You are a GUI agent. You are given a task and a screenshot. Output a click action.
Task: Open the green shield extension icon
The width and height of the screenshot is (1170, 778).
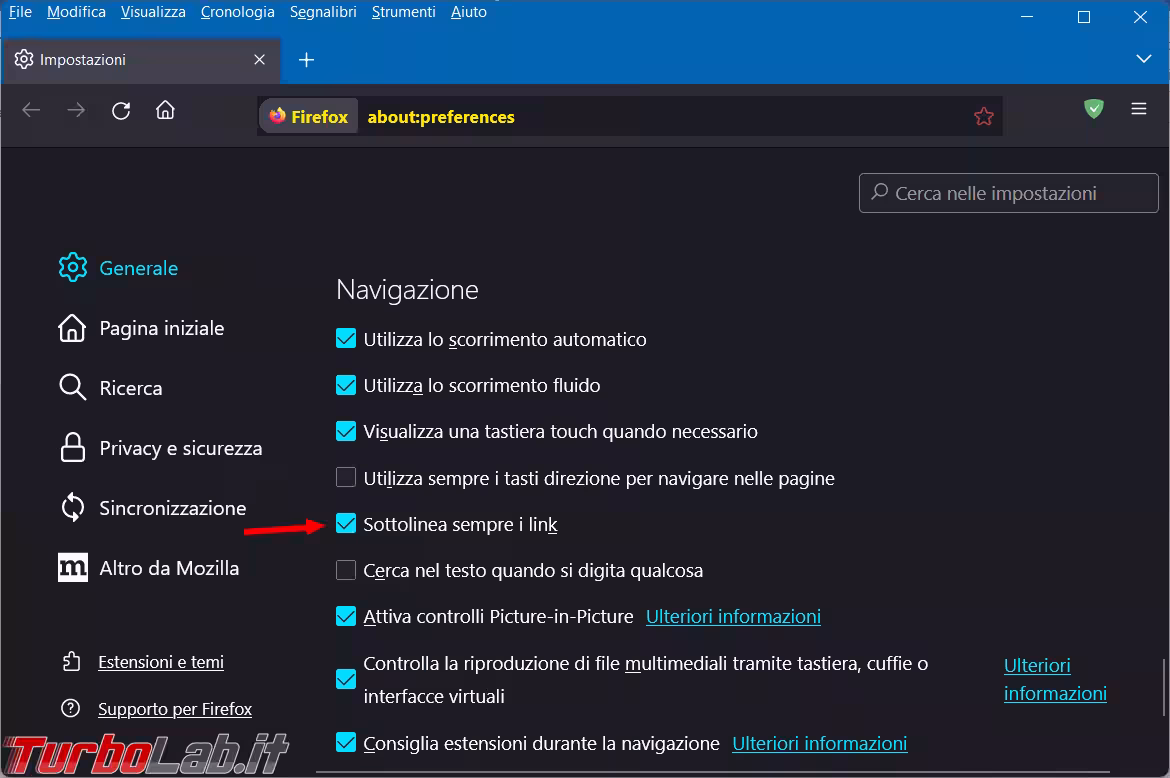coord(1094,109)
